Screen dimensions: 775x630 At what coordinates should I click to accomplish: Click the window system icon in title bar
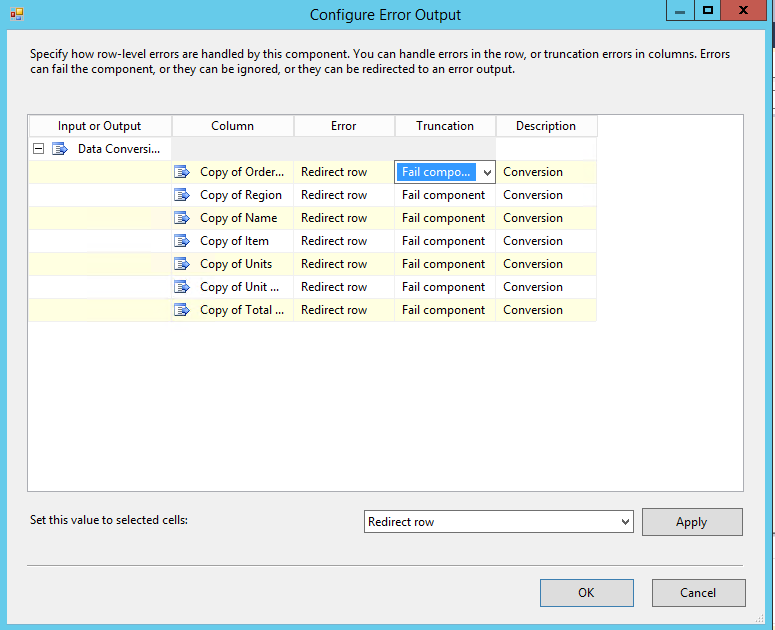point(16,14)
